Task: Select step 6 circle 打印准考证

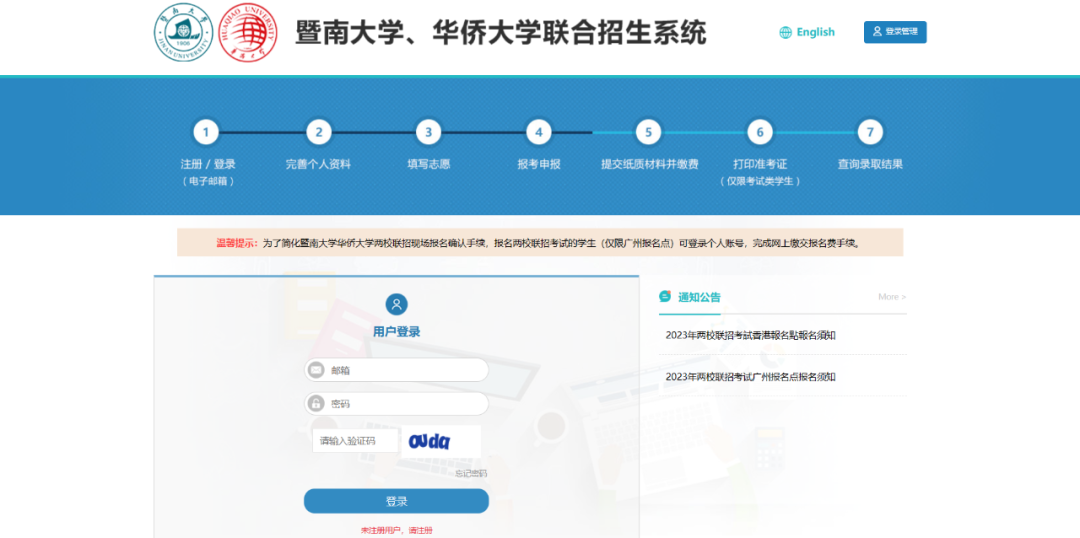Action: [760, 132]
